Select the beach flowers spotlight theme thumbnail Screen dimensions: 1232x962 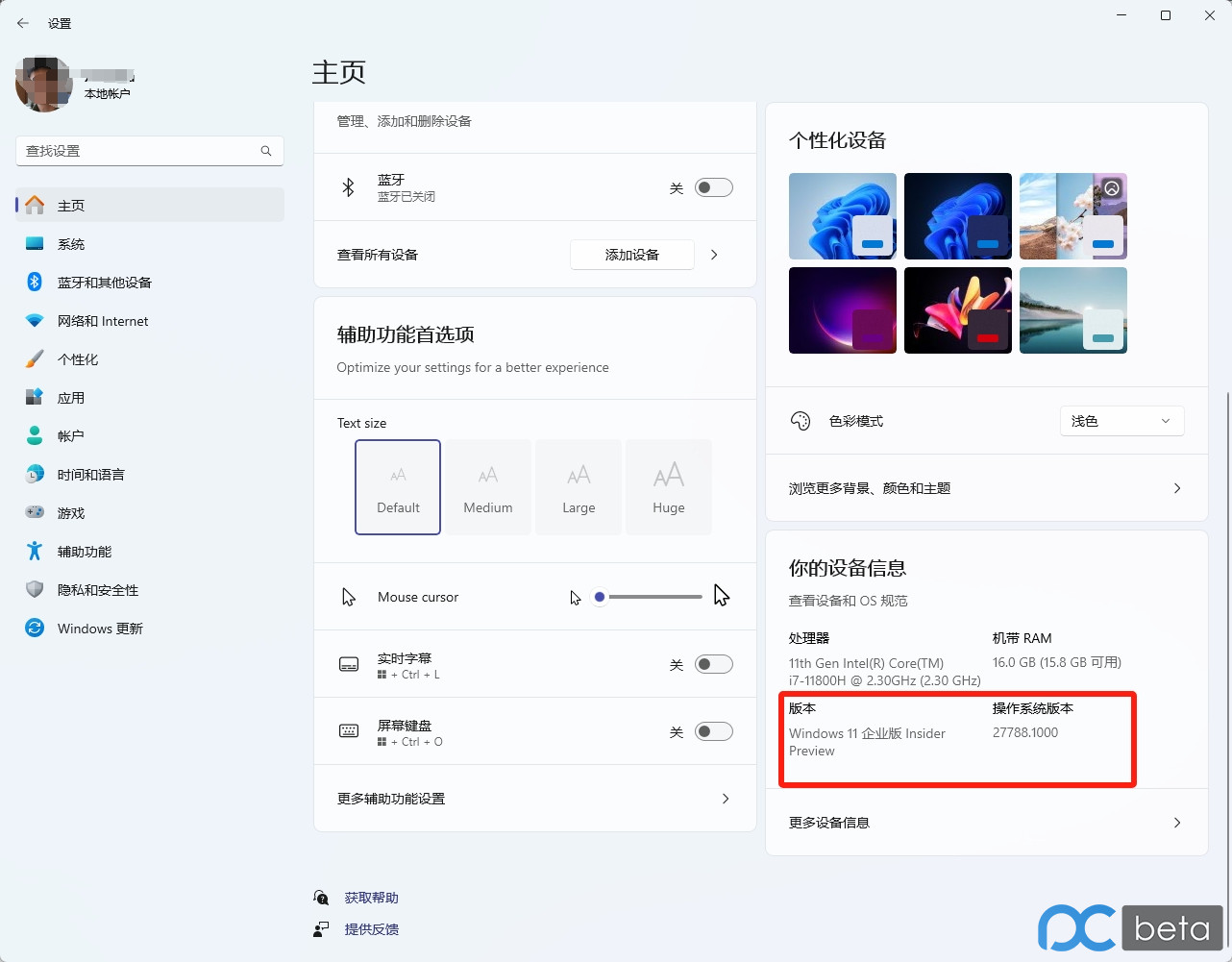click(1073, 216)
